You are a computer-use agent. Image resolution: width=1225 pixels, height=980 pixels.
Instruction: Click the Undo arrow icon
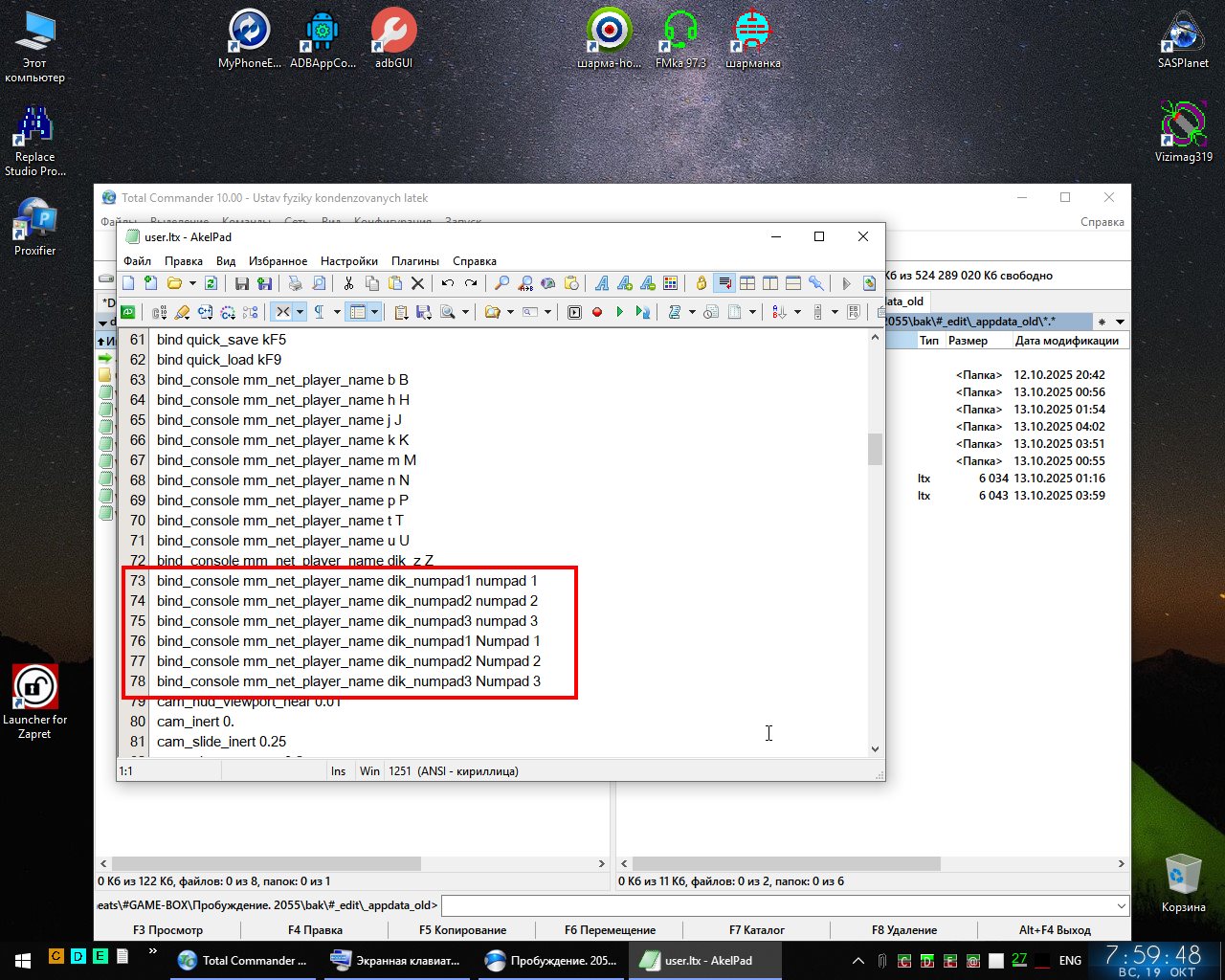pos(448,283)
